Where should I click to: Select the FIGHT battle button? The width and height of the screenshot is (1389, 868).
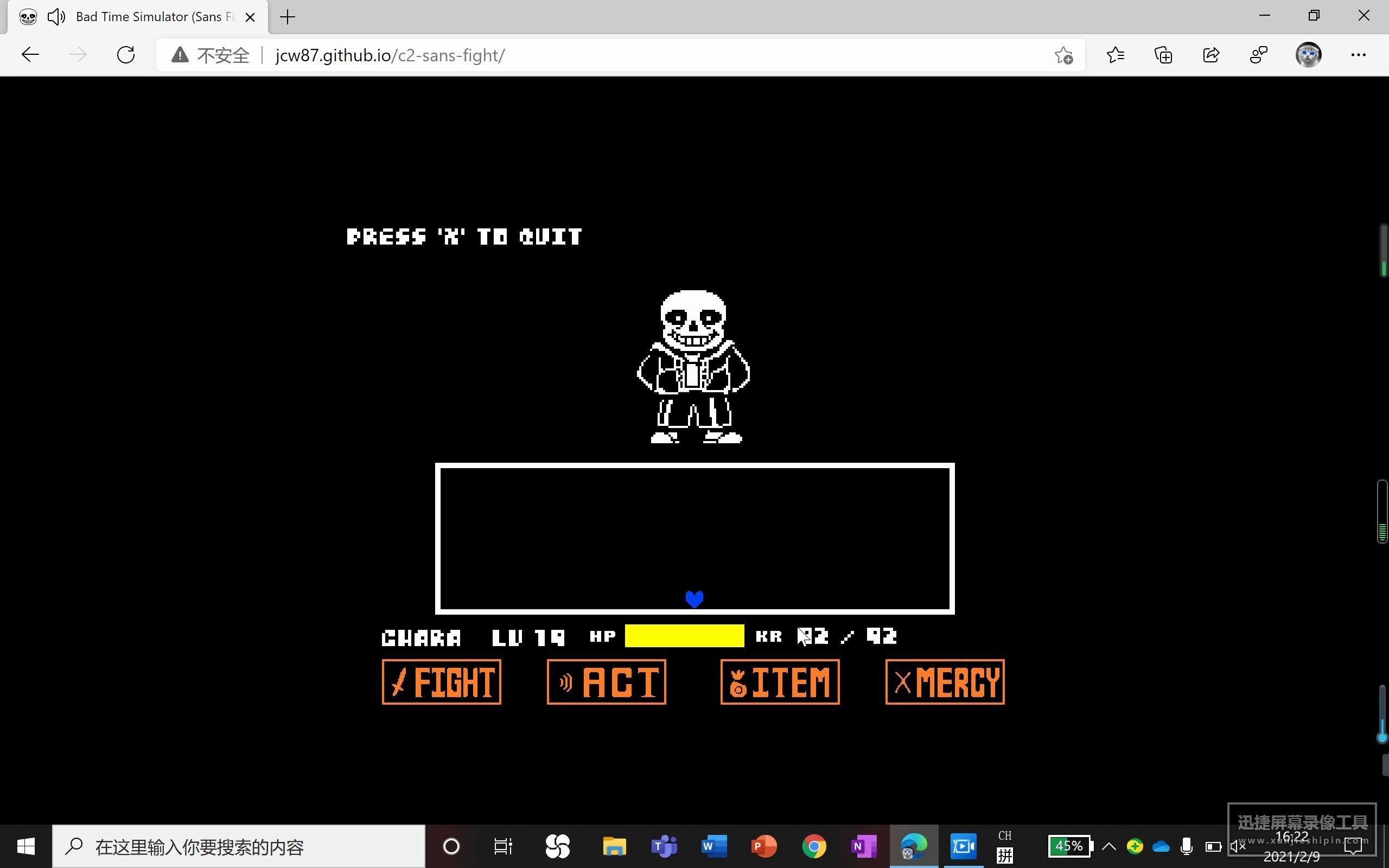point(441,681)
